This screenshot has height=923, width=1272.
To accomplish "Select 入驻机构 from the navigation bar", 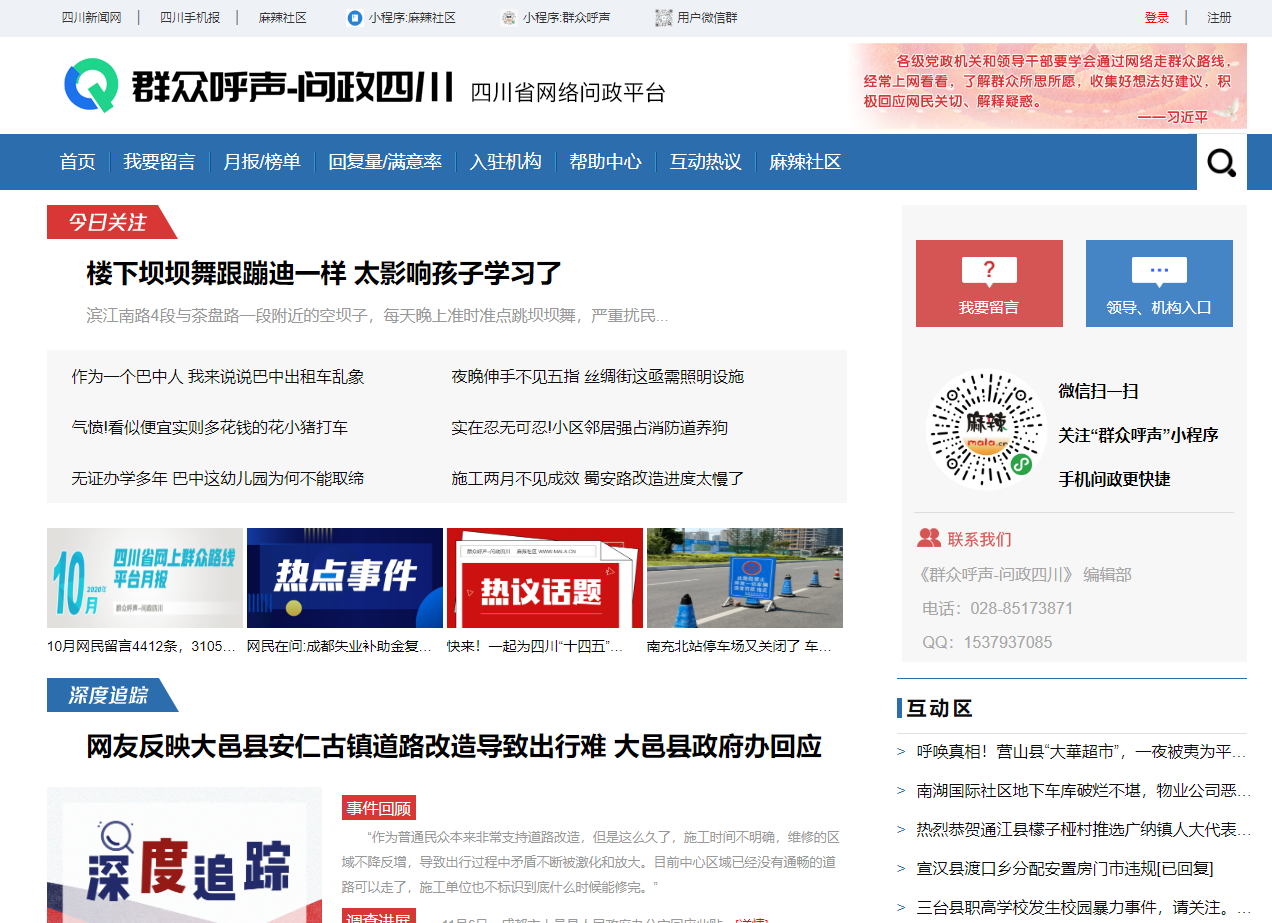I will [506, 162].
